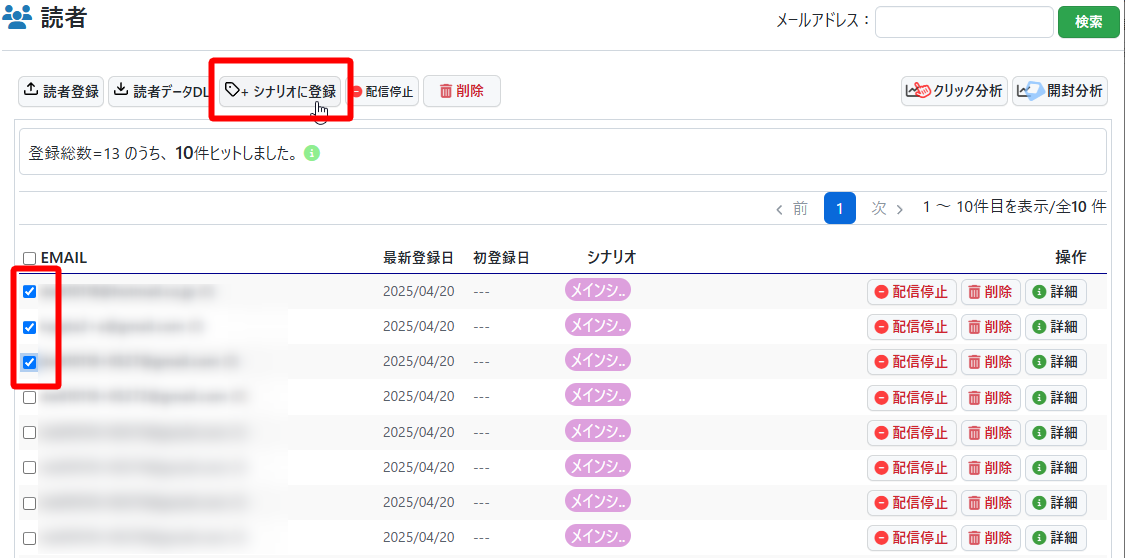Select page 1 in pagination

click(x=840, y=208)
